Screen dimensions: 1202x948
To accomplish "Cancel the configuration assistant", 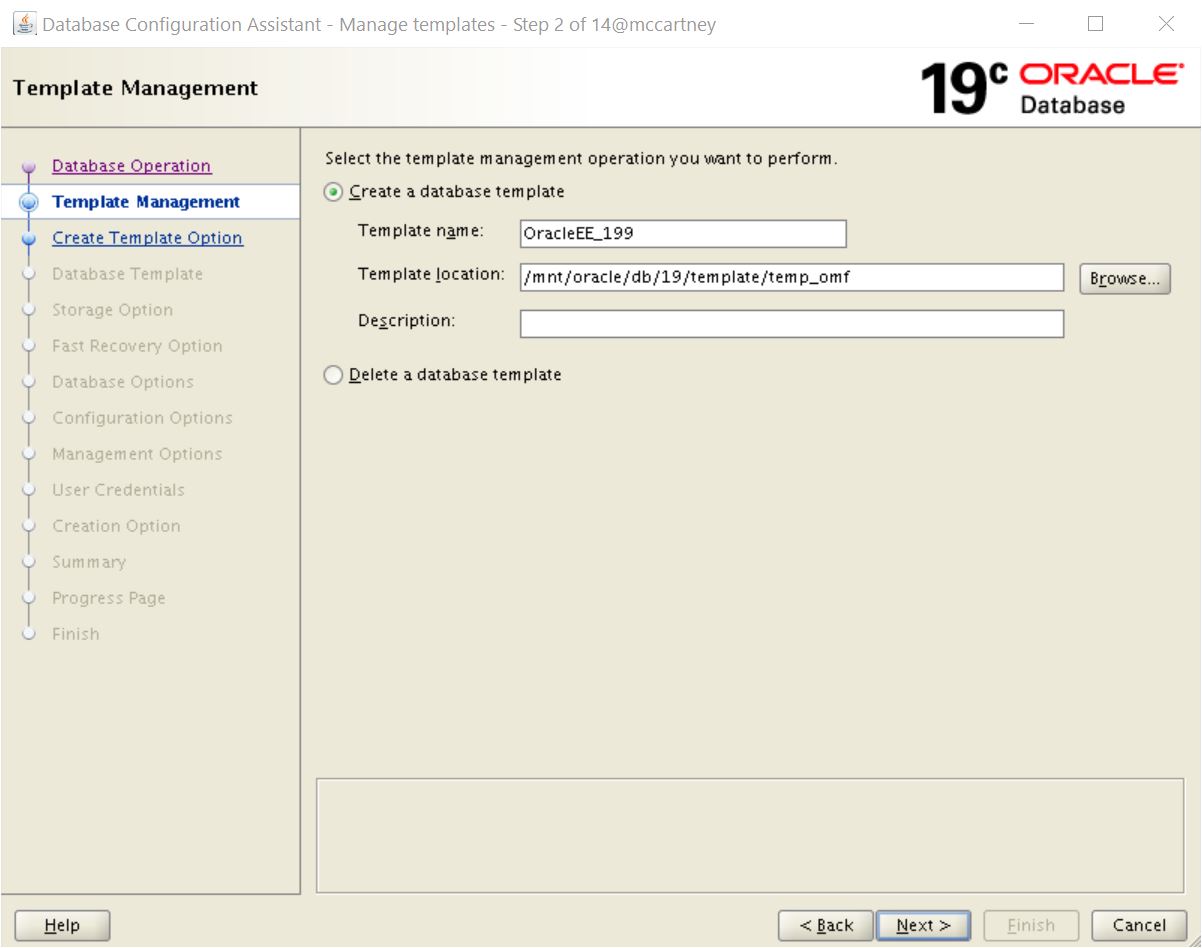I will (1139, 926).
